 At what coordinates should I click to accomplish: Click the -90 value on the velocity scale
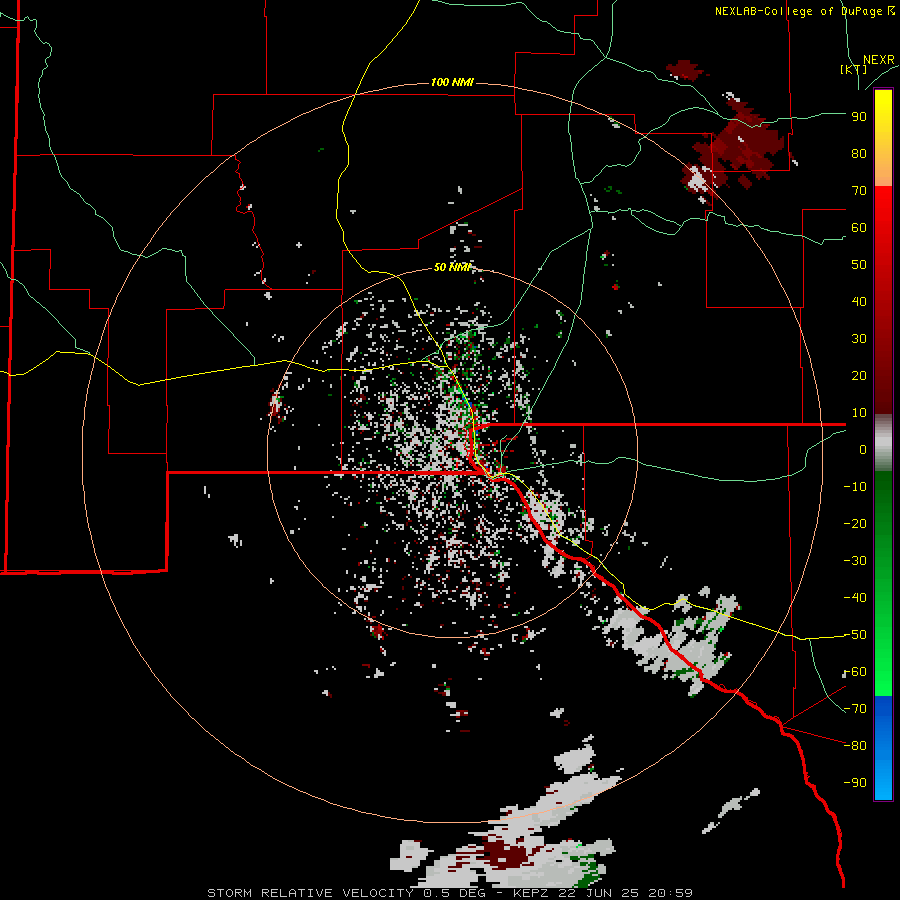point(855,783)
